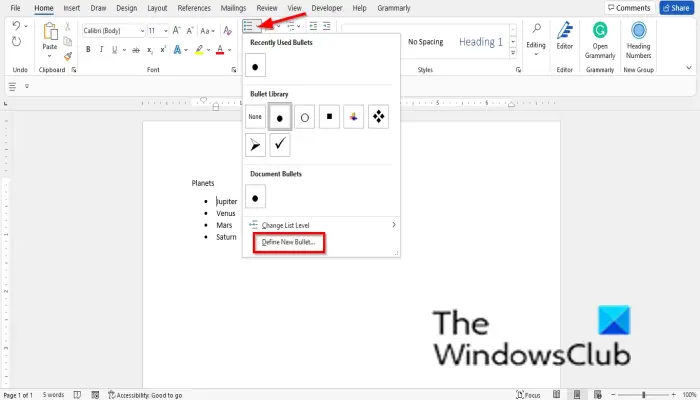This screenshot has height=400, width=700.
Task: Open font color dropdown arrow
Action: click(229, 50)
